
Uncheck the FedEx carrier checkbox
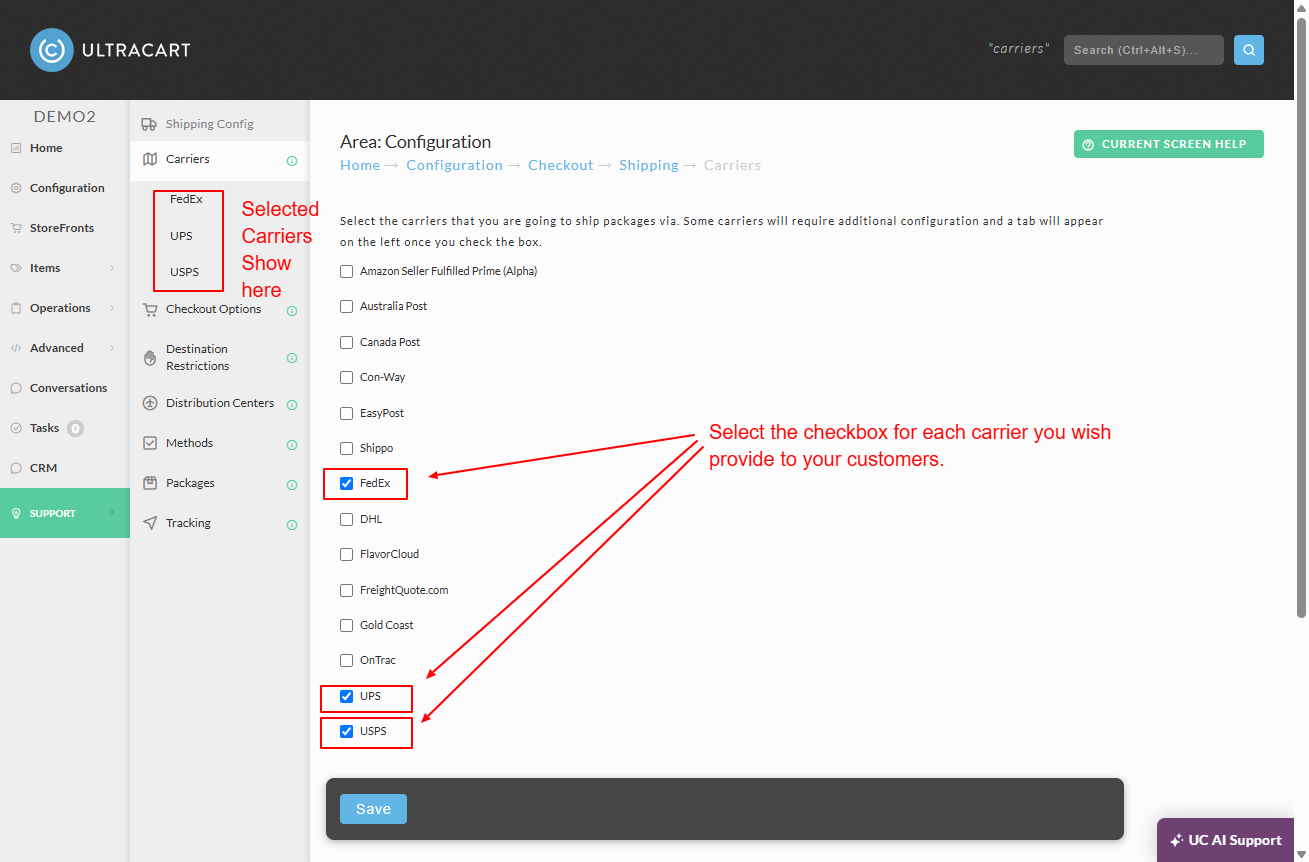point(347,484)
